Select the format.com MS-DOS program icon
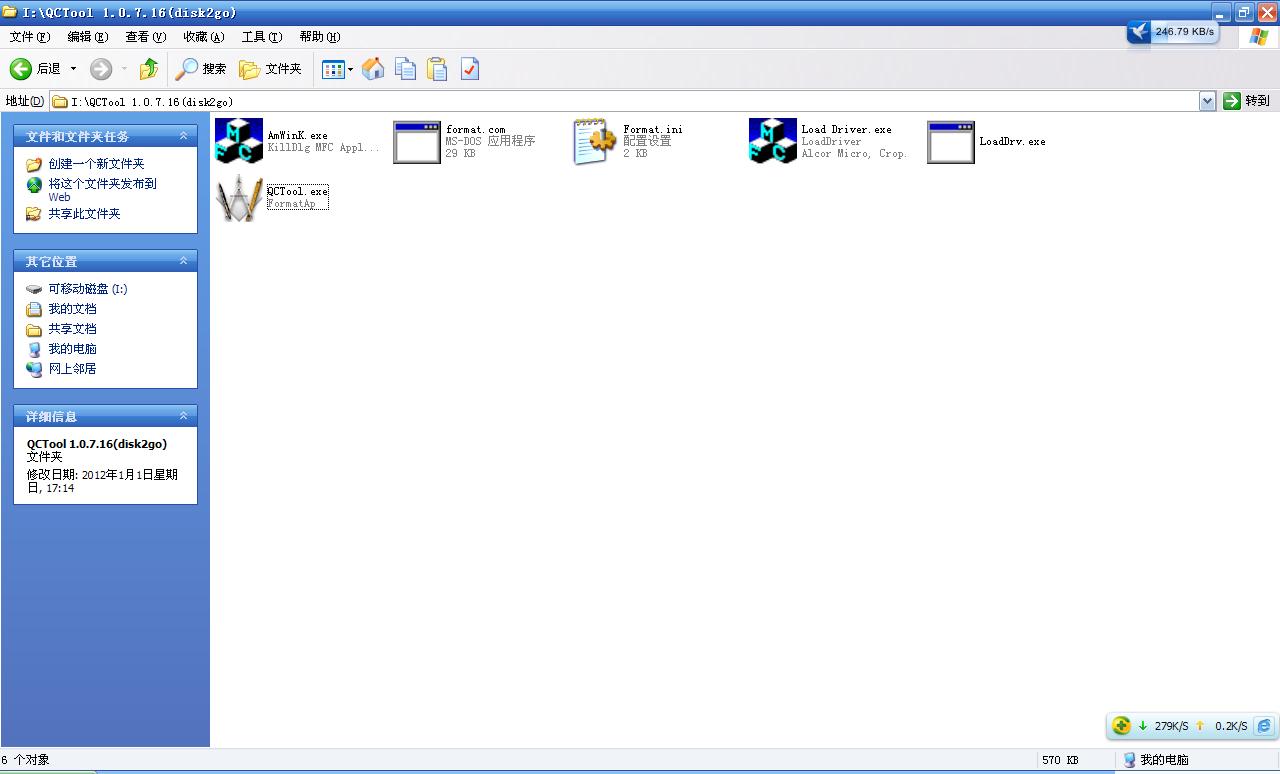Image resolution: width=1280 pixels, height=774 pixels. point(417,141)
